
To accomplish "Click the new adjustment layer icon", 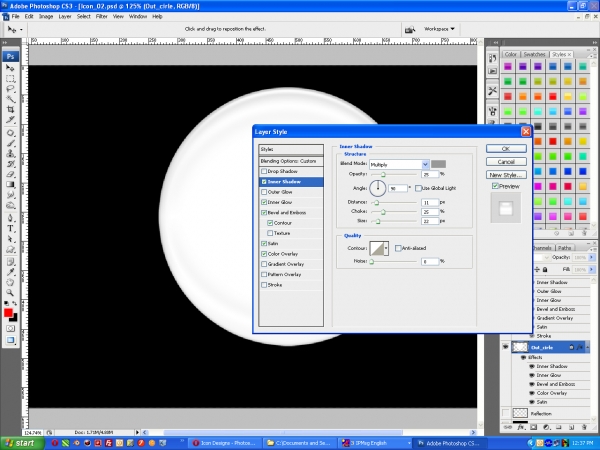I will (x=546, y=427).
